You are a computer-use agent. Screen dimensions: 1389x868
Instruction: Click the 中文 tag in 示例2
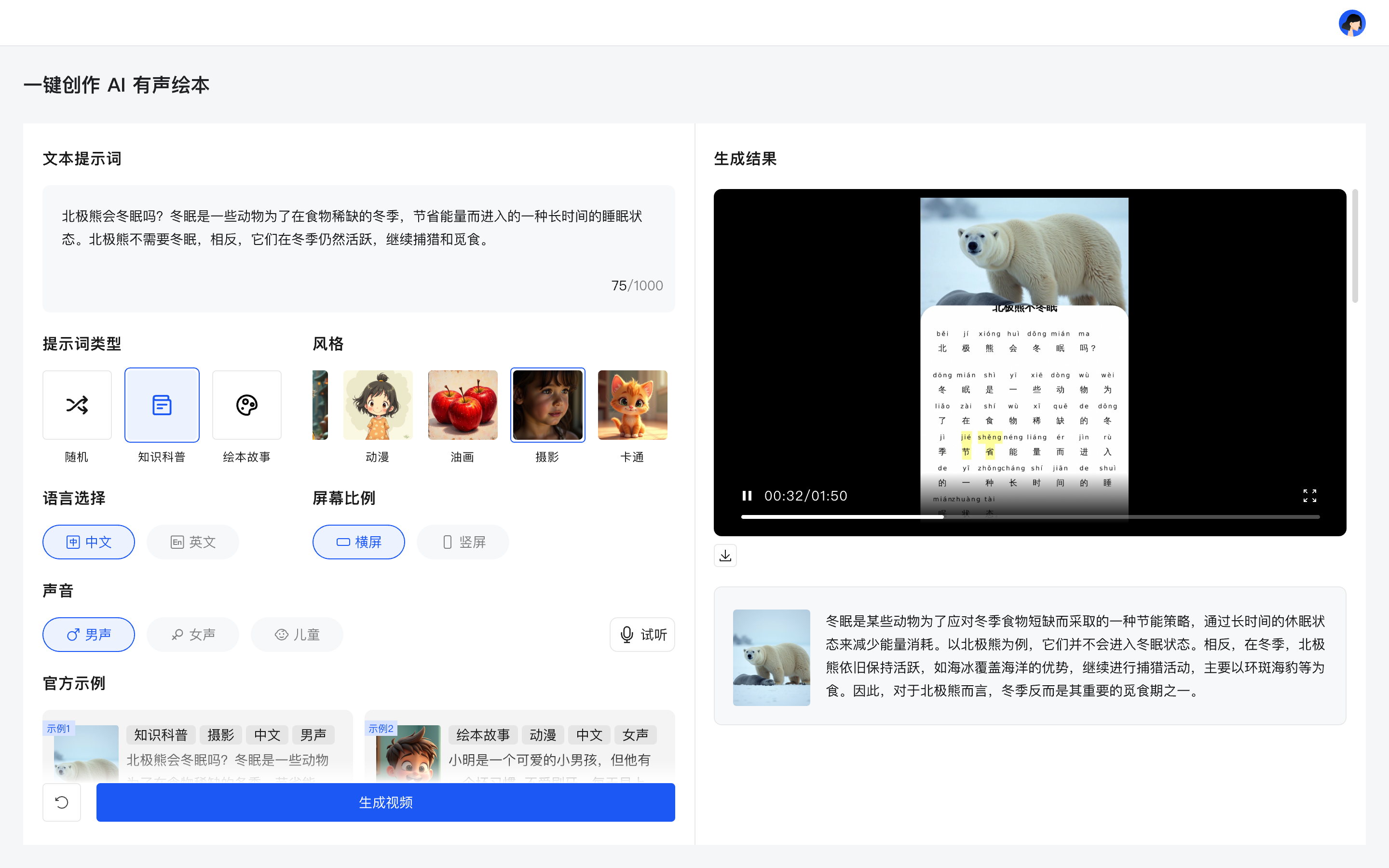click(589, 735)
